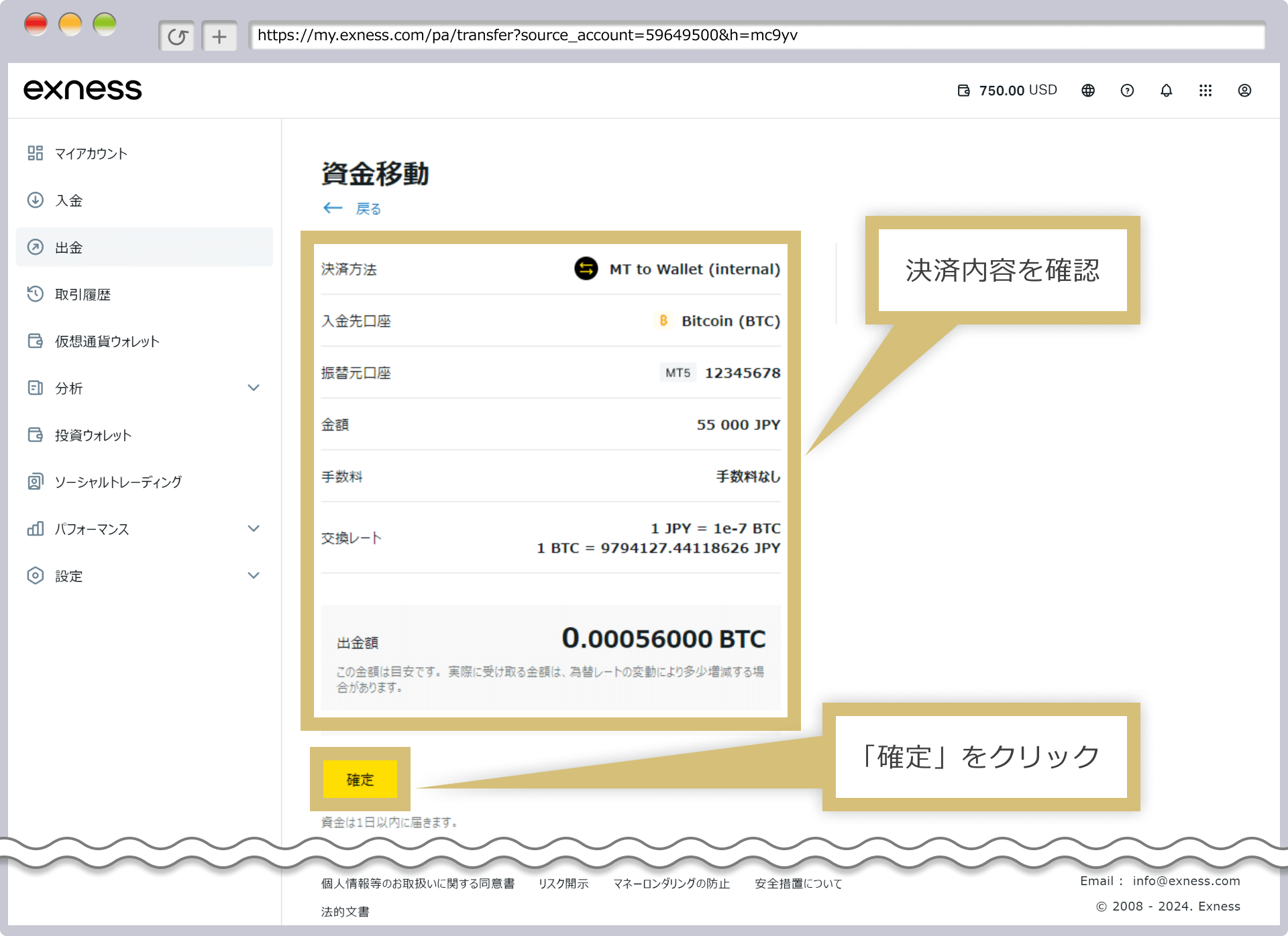1288x936 pixels.
Task: Click the 設定 settings icon
Action: [36, 576]
